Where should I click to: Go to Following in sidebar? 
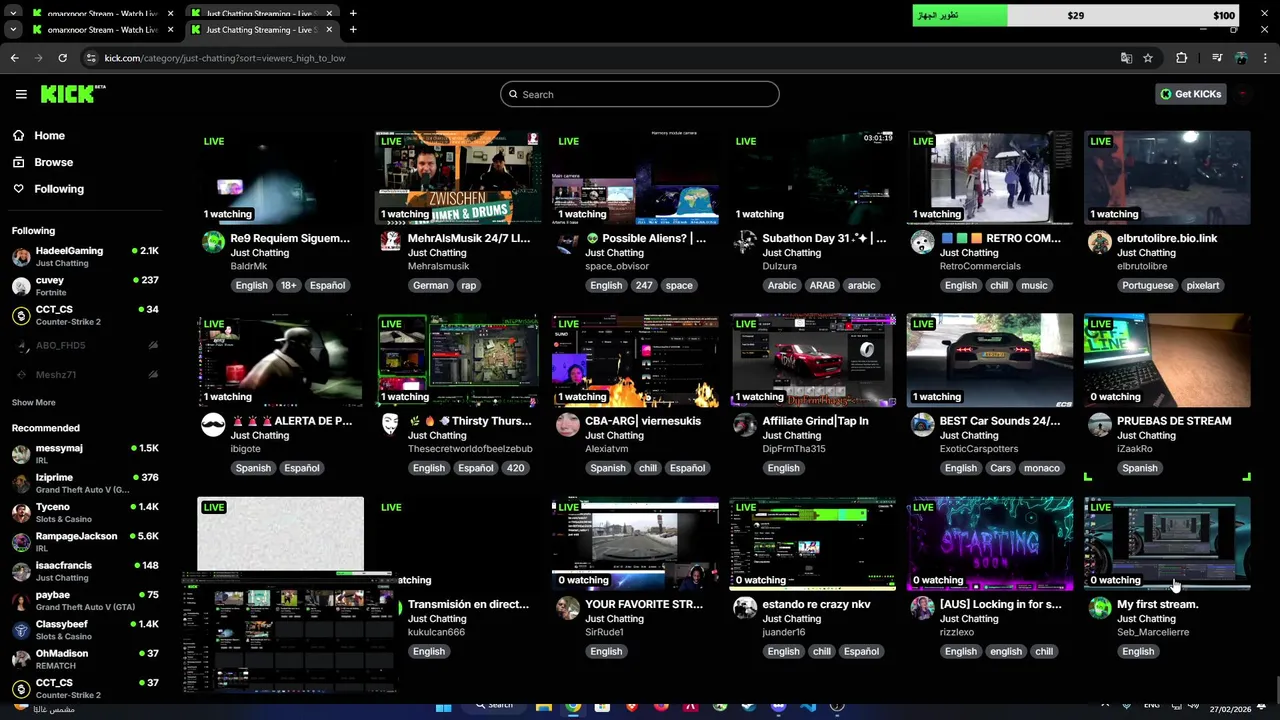click(x=59, y=189)
